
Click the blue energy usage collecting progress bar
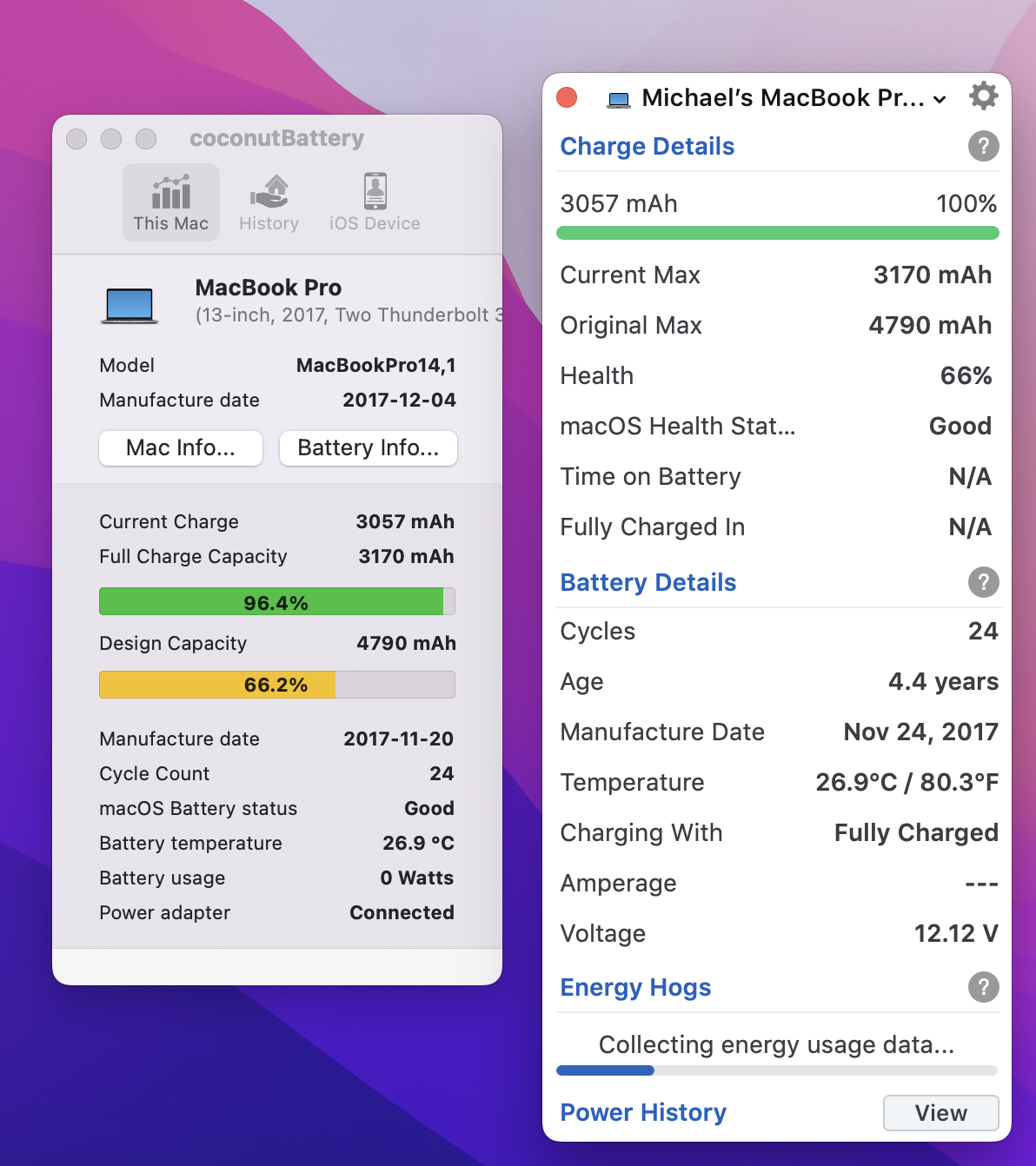(777, 1070)
